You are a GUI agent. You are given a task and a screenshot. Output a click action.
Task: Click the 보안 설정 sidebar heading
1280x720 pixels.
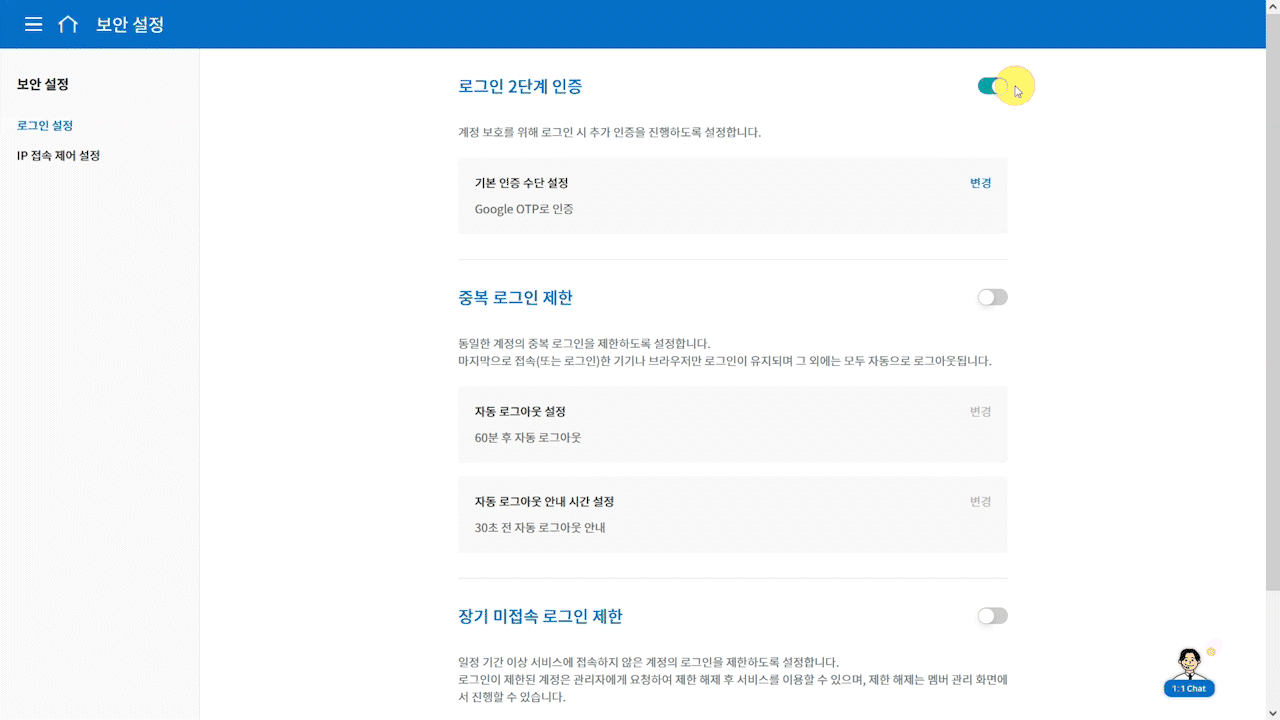pos(43,84)
